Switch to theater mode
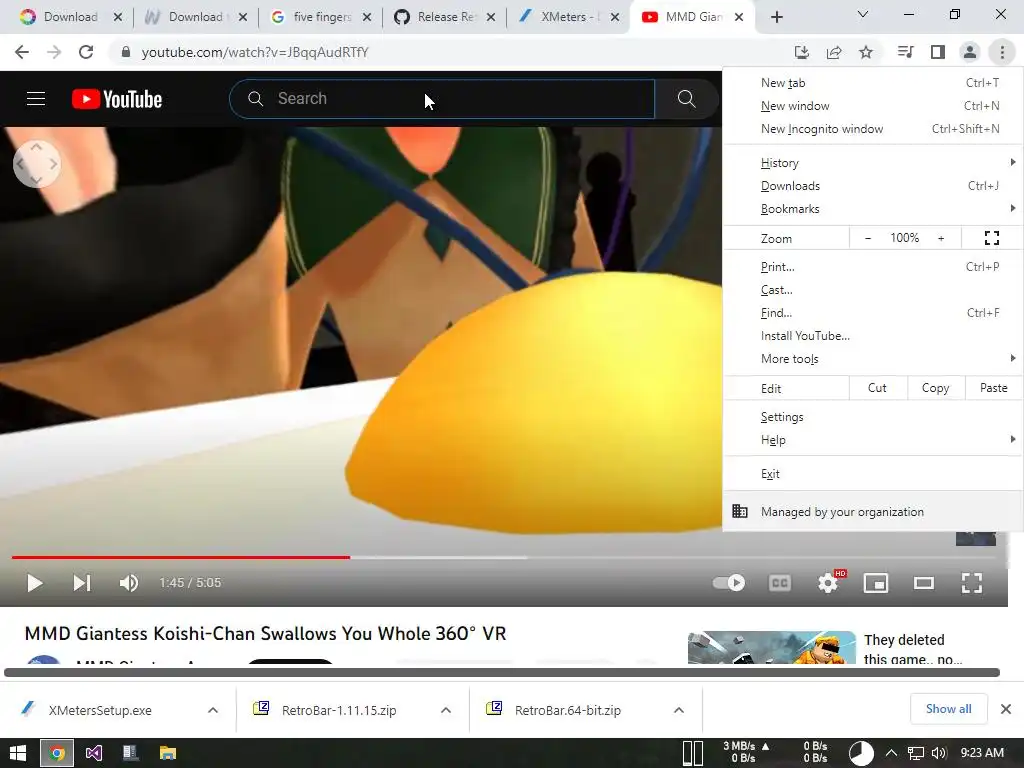Viewport: 1024px width, 768px height. [923, 583]
